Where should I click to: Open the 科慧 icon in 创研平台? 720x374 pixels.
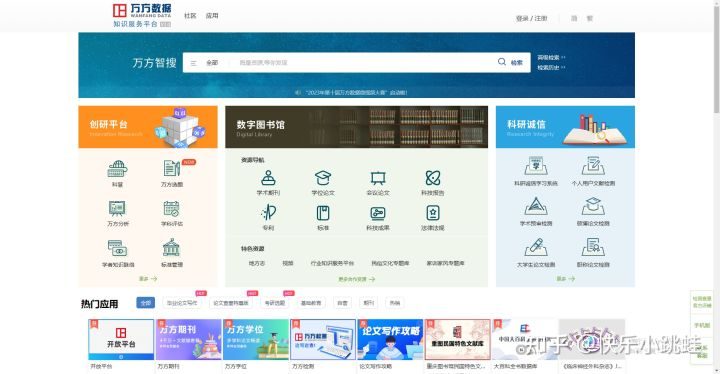tap(117, 169)
